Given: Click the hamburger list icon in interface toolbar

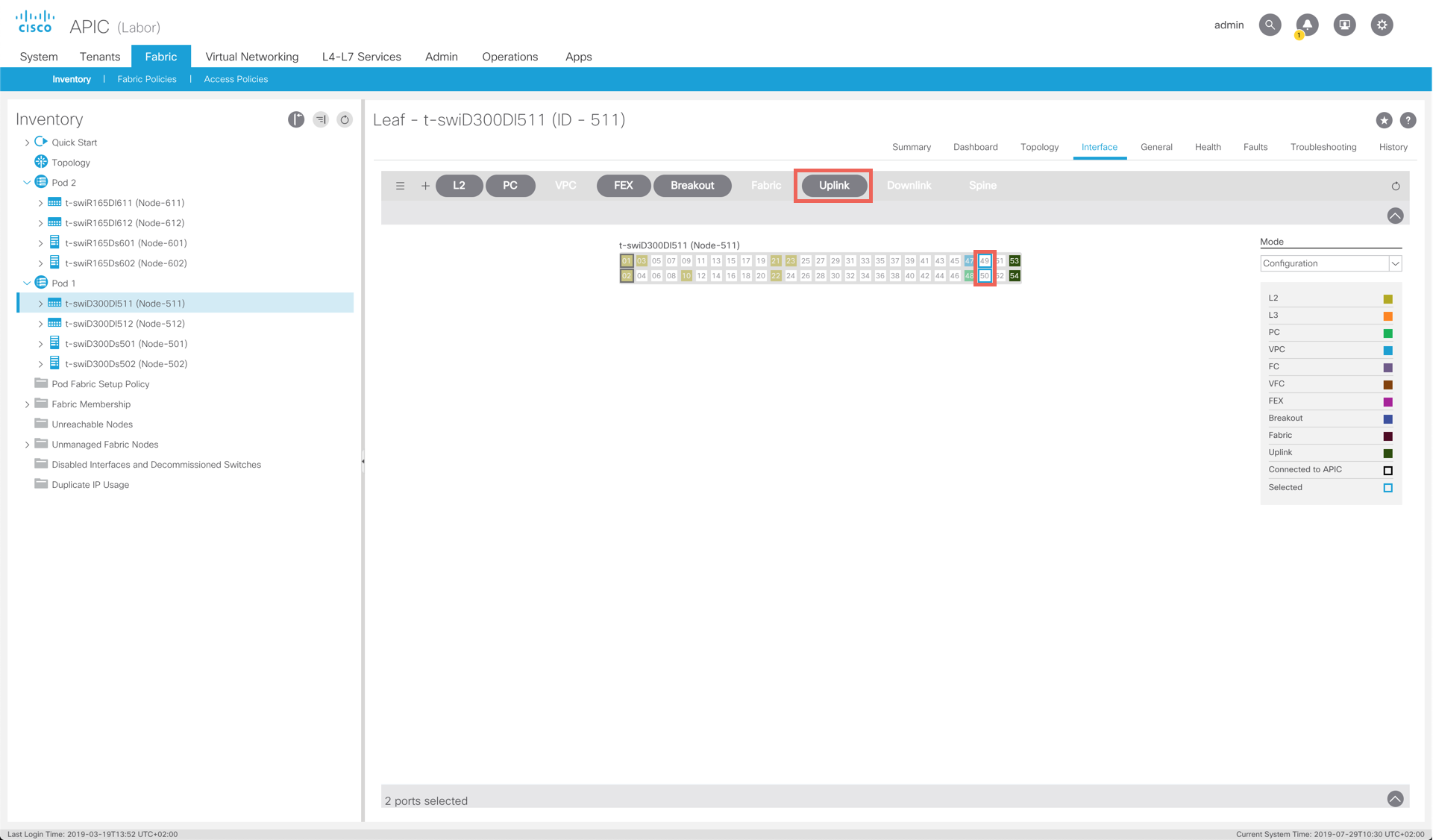Looking at the screenshot, I should tap(401, 186).
